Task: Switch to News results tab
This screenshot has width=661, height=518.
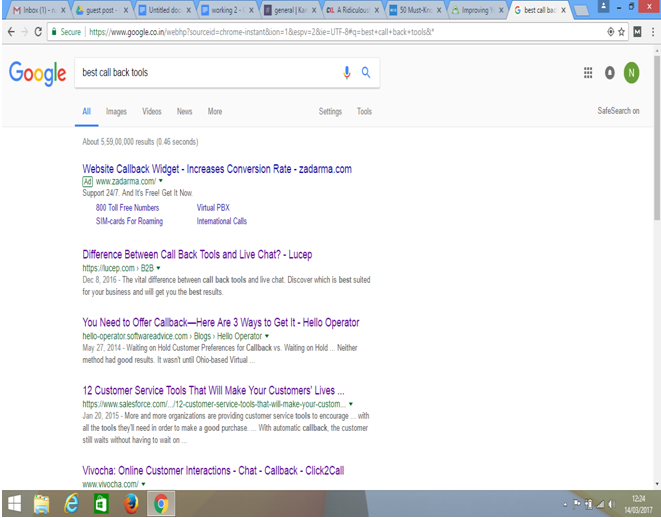Action: click(x=184, y=112)
